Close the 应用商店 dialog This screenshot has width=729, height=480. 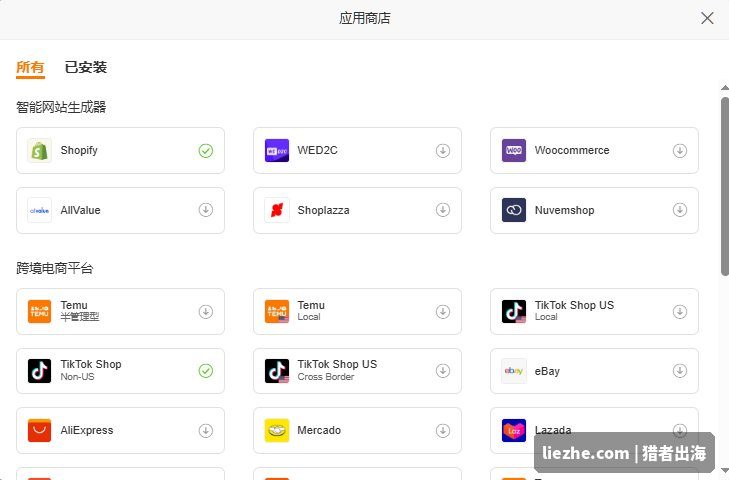(x=707, y=18)
